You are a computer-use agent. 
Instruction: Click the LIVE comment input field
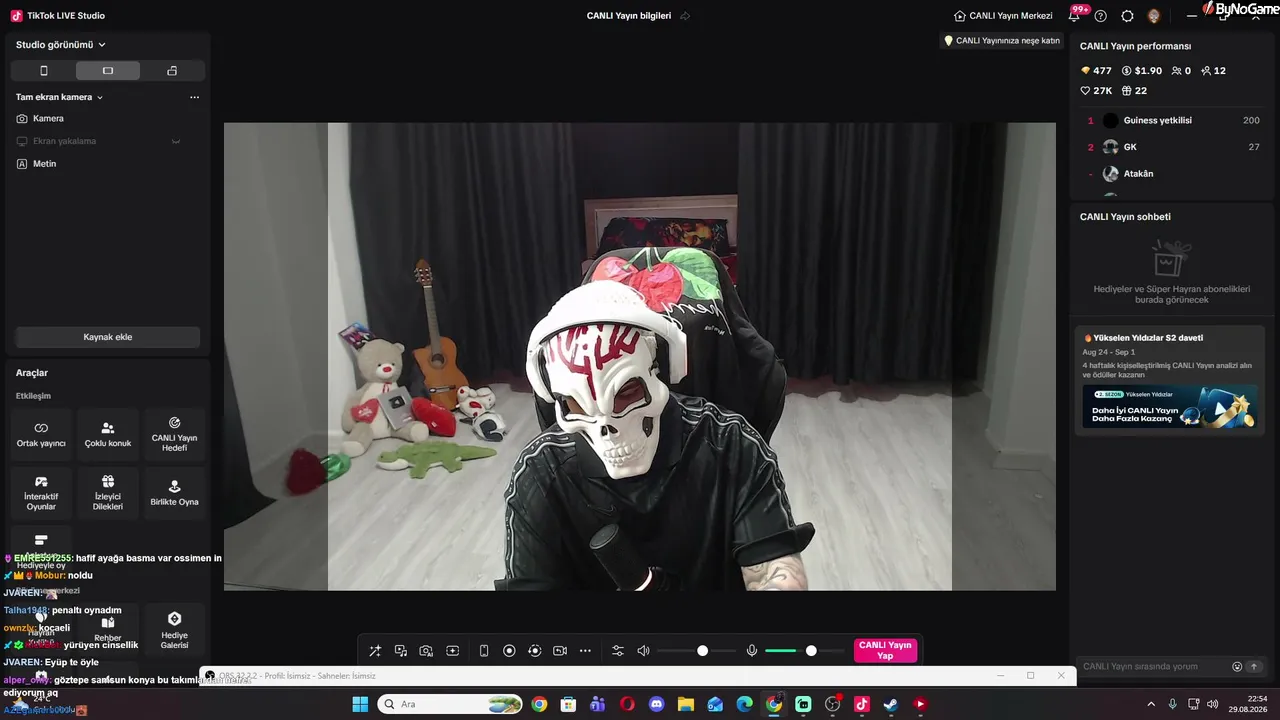click(x=1153, y=666)
